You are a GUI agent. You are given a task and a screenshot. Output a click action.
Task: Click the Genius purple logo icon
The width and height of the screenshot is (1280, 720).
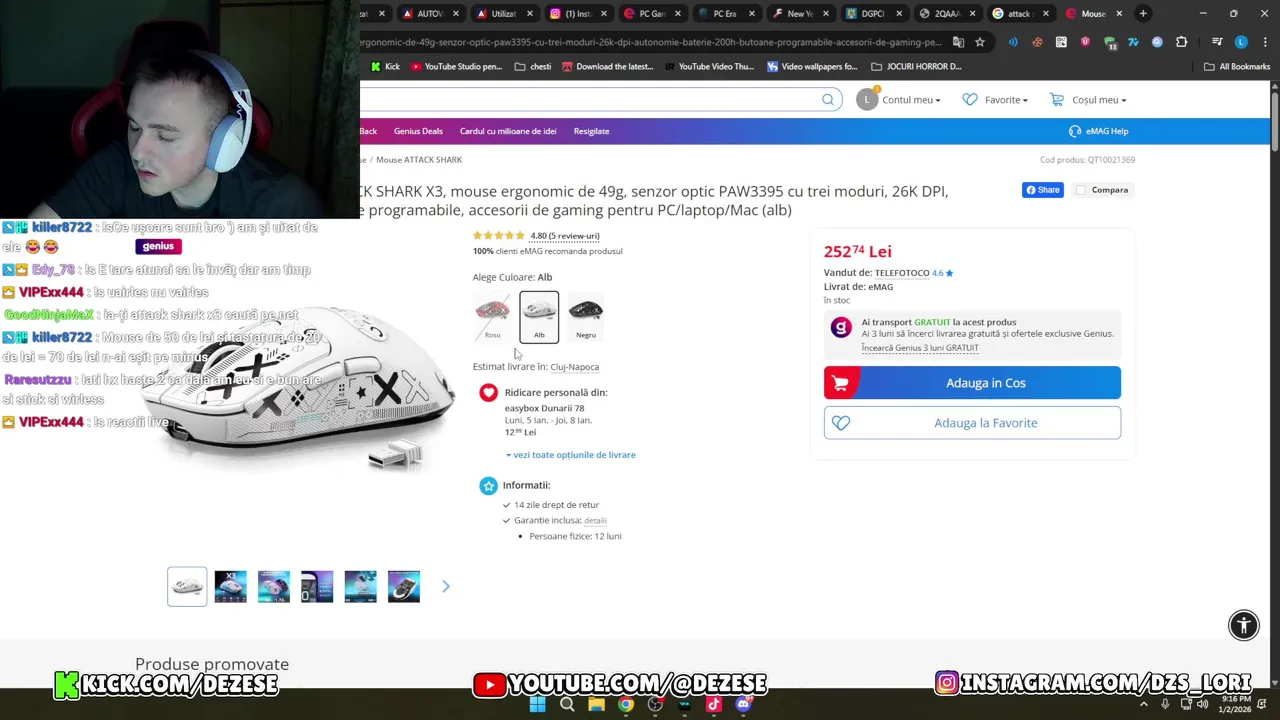(841, 328)
